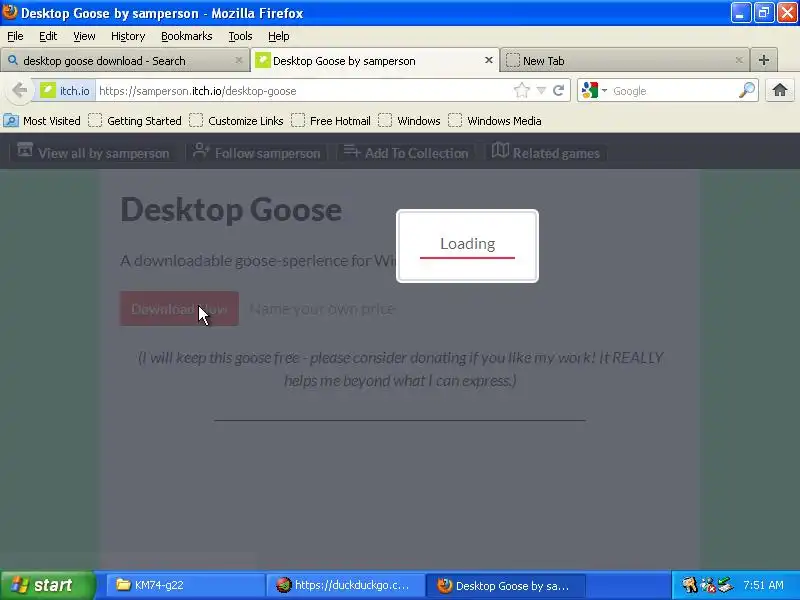Open the Windows bookmark
Screen dimensions: 800x600
(x=409, y=121)
